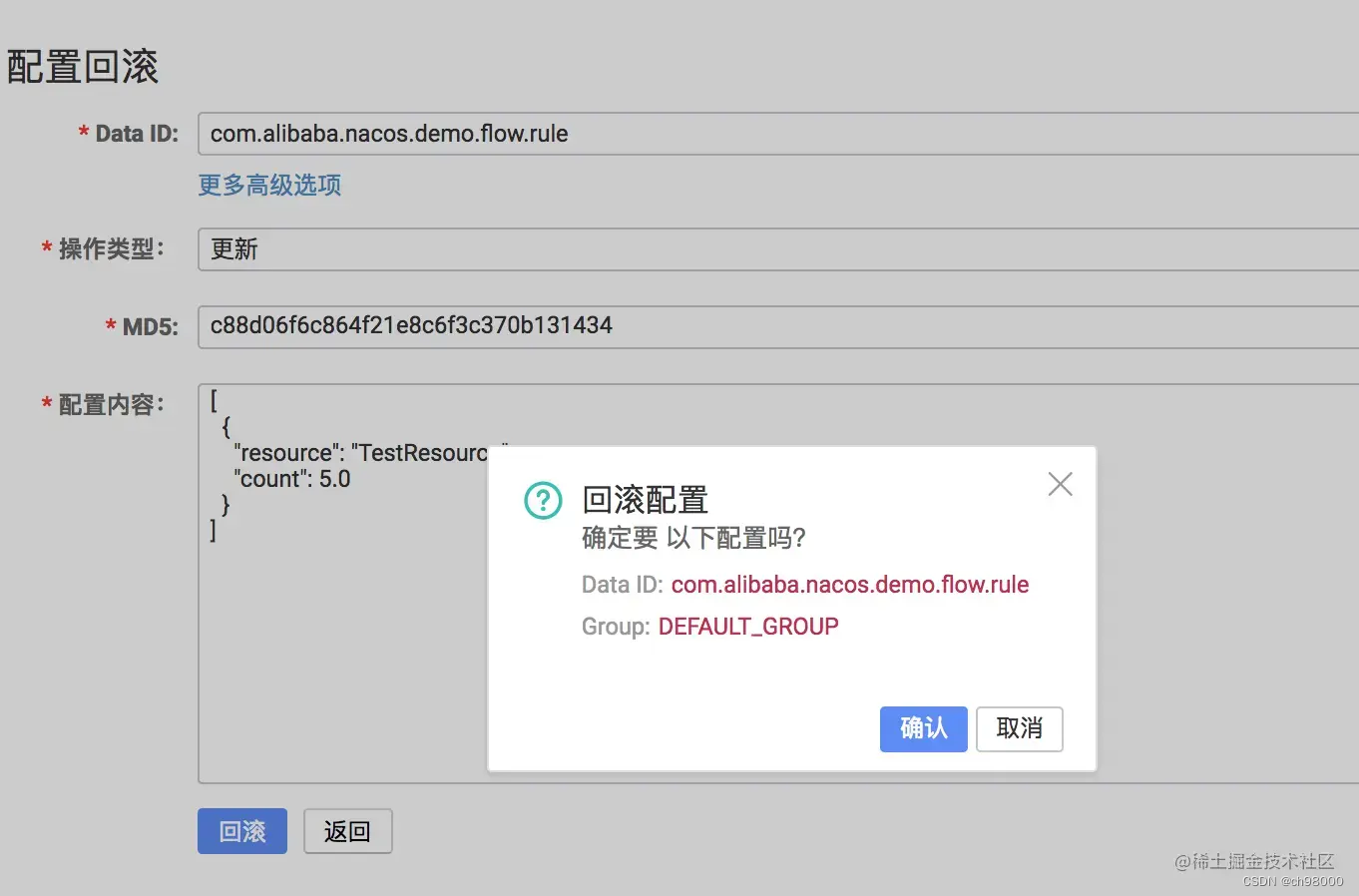1359x896 pixels.
Task: Select the DEFAULT_GROUP text in dialog
Action: (x=748, y=627)
